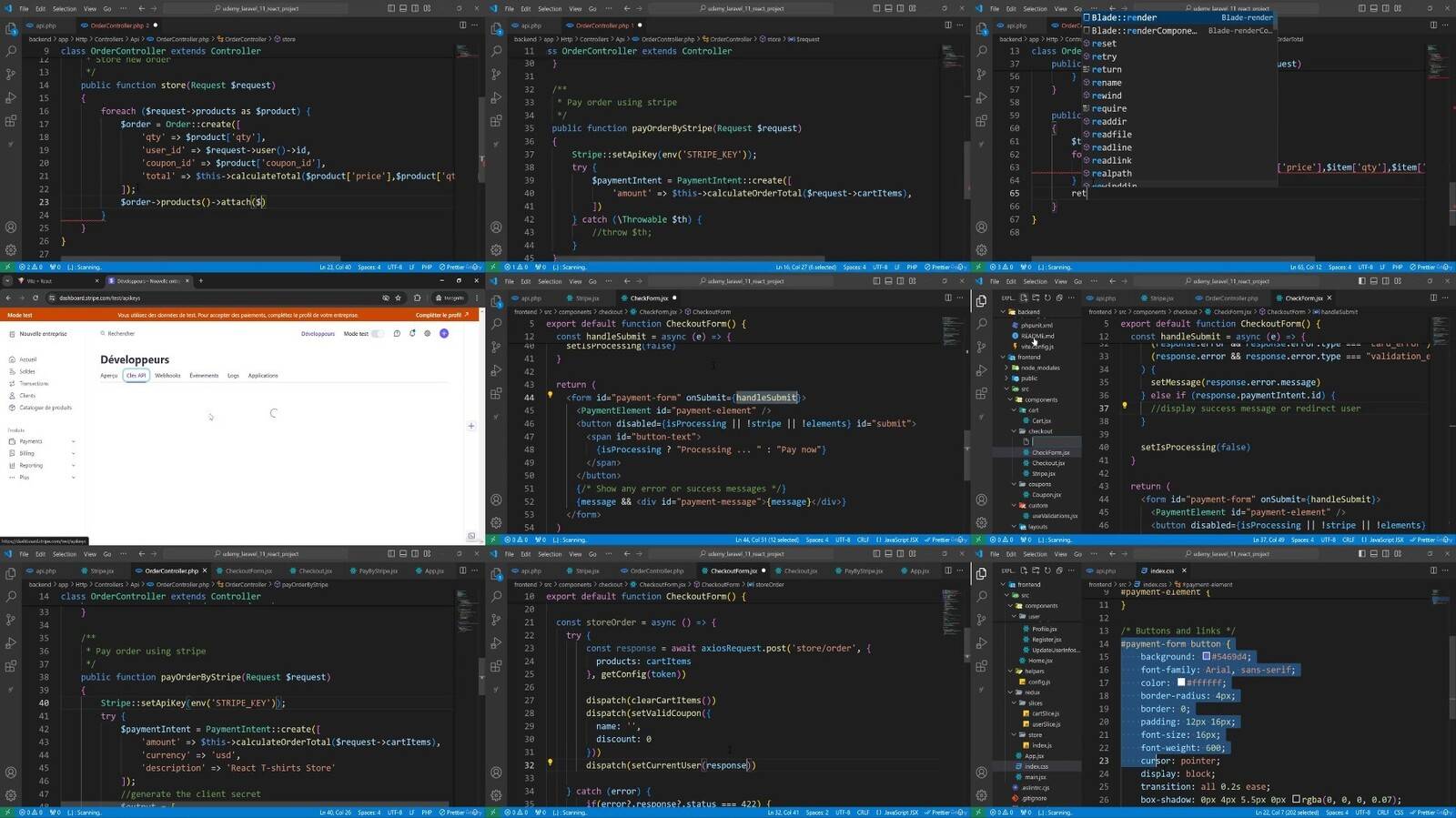Click the lightbulb on line 32 in storeOrder window

coord(550,763)
